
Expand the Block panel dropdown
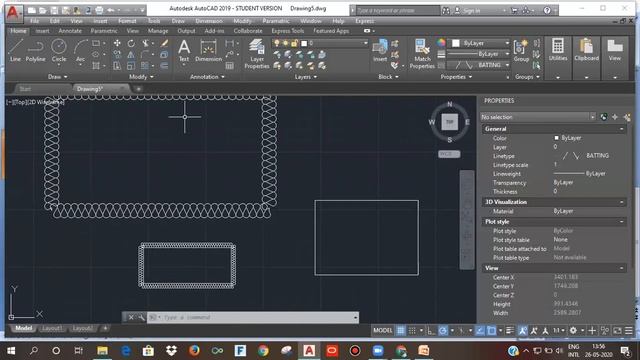(x=388, y=77)
